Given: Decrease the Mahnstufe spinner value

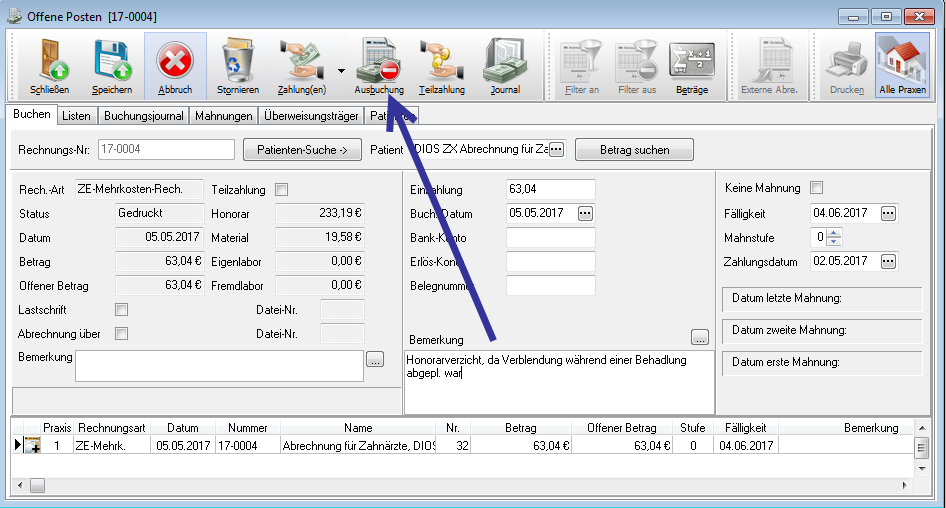Looking at the screenshot, I should click(834, 241).
